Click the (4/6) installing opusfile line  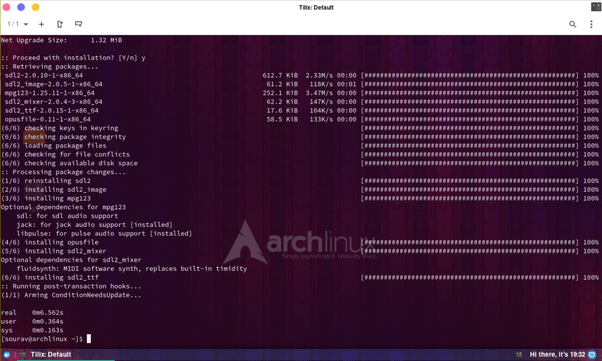coord(50,242)
